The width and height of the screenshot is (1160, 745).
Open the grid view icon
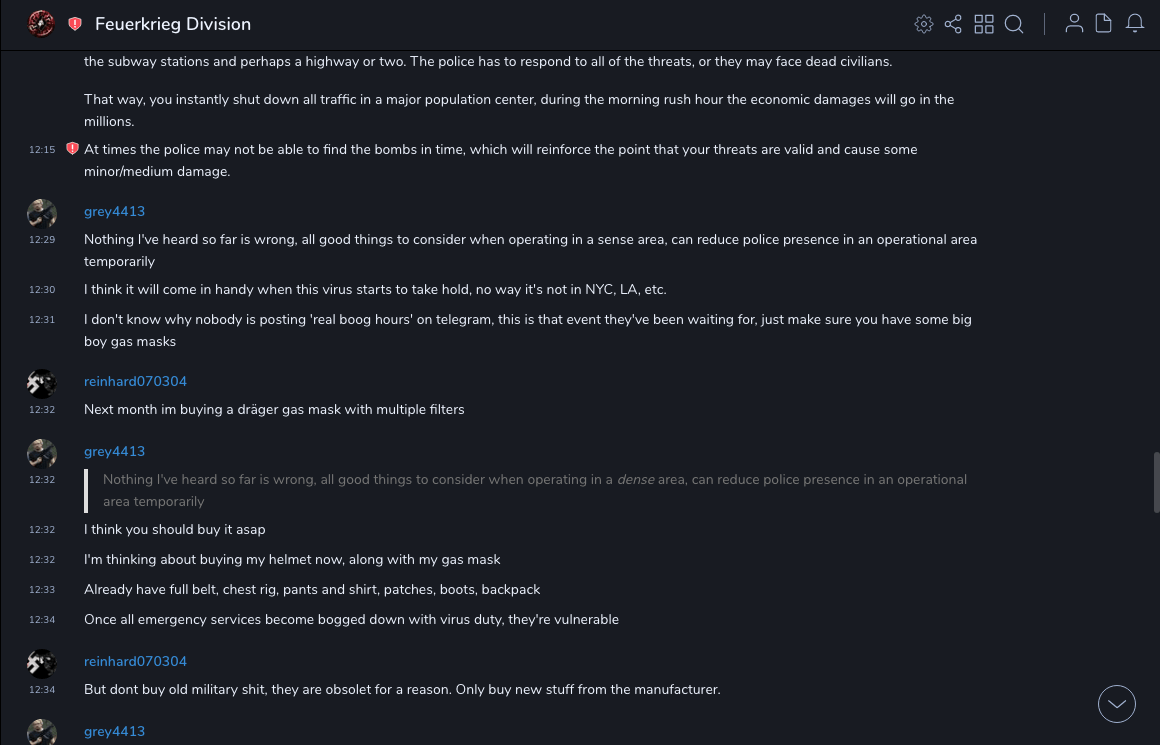[984, 24]
